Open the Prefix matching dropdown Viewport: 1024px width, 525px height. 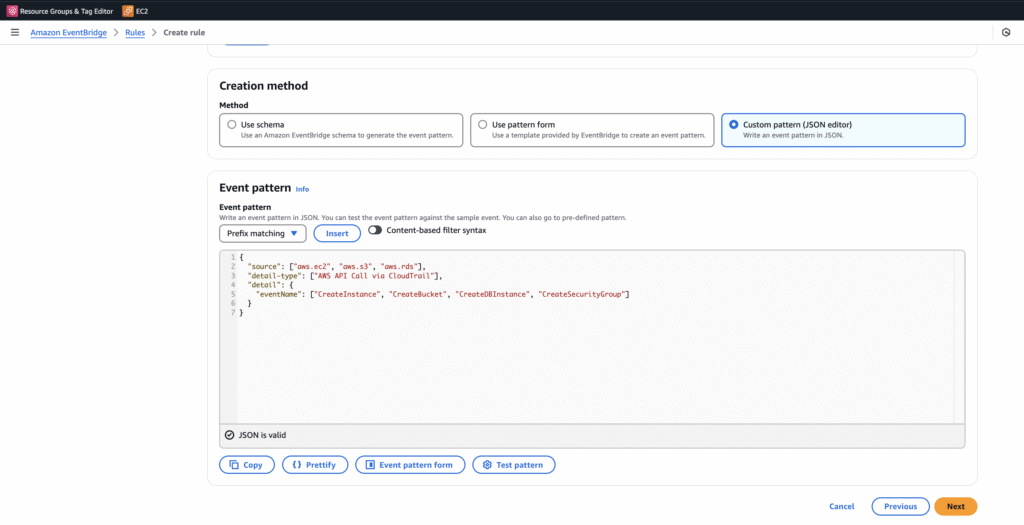[263, 233]
